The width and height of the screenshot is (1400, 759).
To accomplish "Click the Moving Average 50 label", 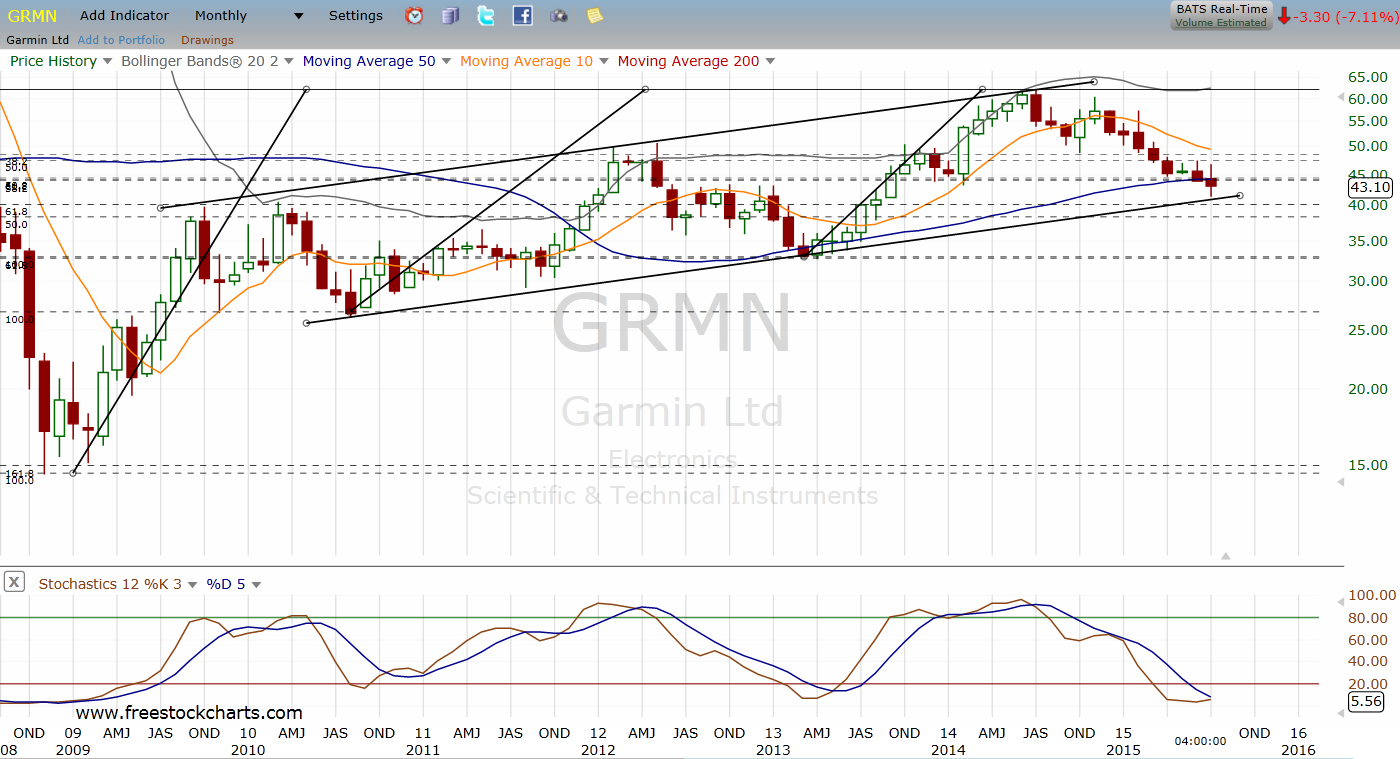I will click(369, 61).
